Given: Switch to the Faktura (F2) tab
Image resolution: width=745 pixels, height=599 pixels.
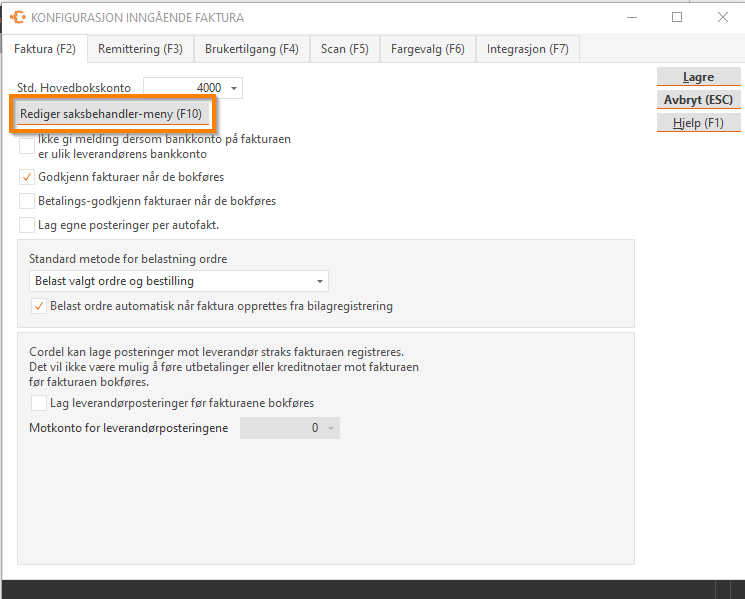Looking at the screenshot, I should click(x=45, y=49).
